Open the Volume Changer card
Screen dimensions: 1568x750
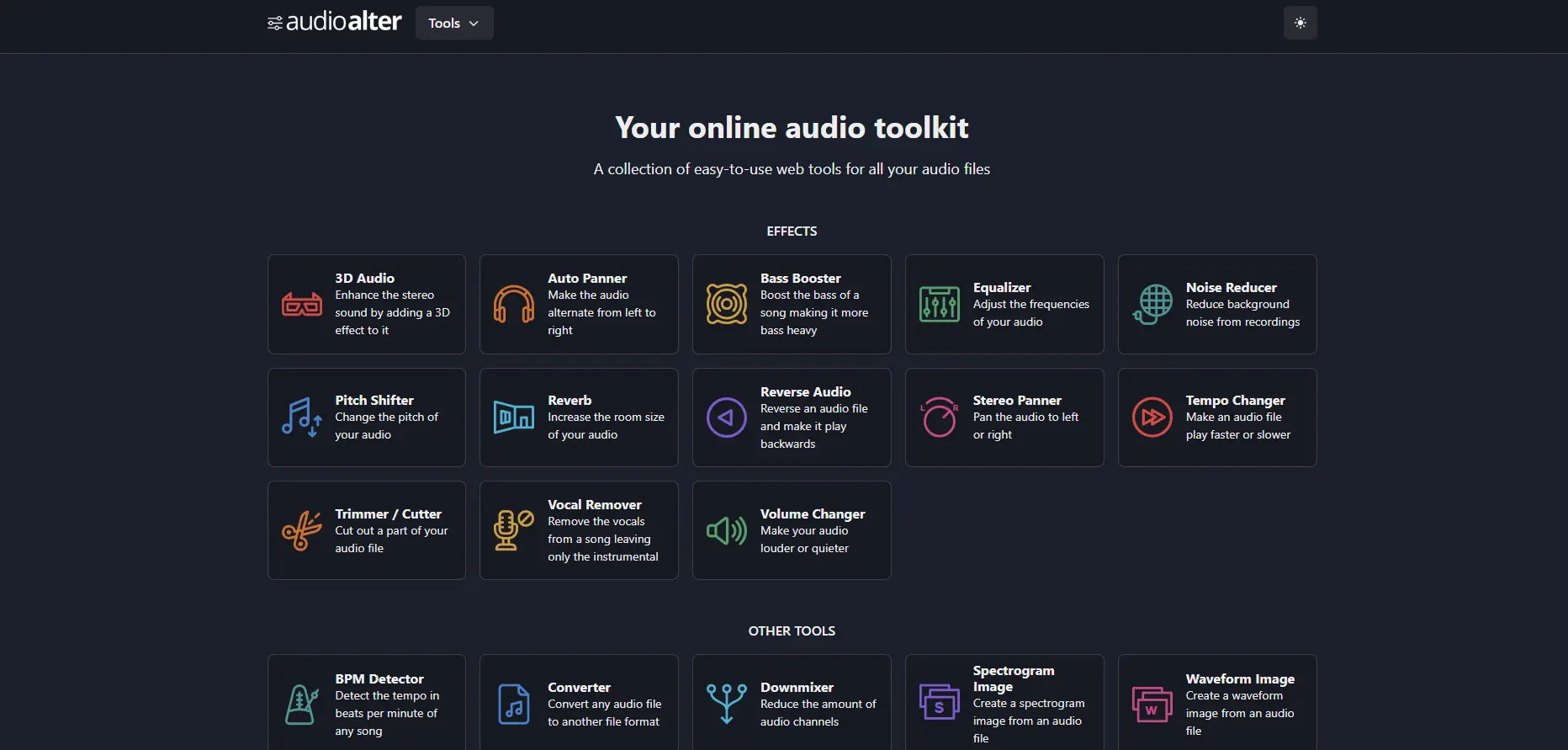[x=791, y=530]
